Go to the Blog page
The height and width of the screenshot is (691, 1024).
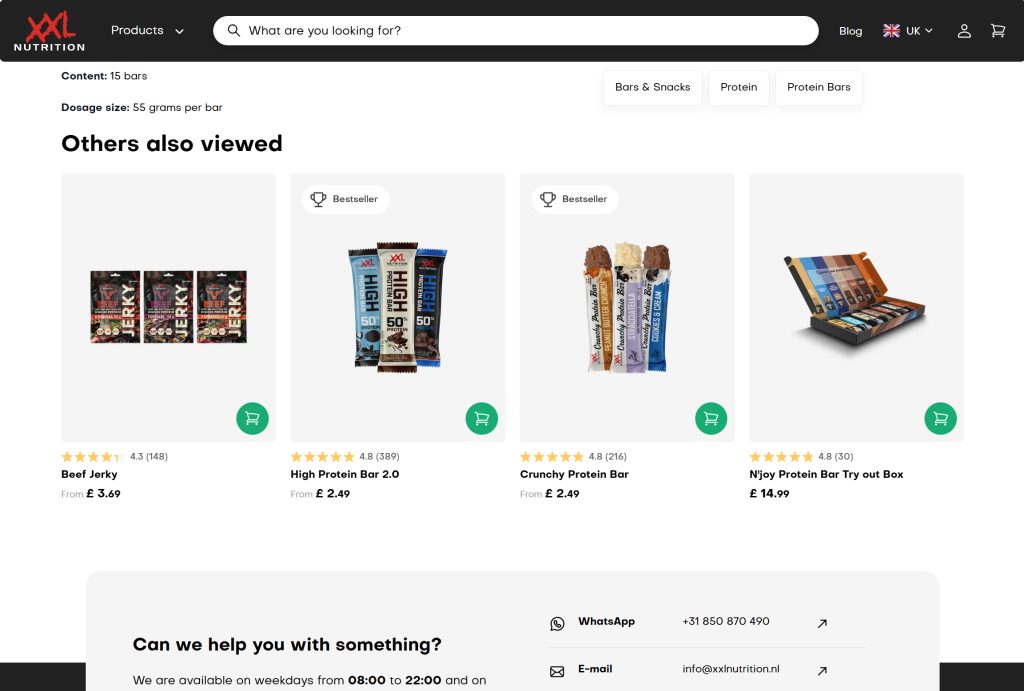[850, 31]
